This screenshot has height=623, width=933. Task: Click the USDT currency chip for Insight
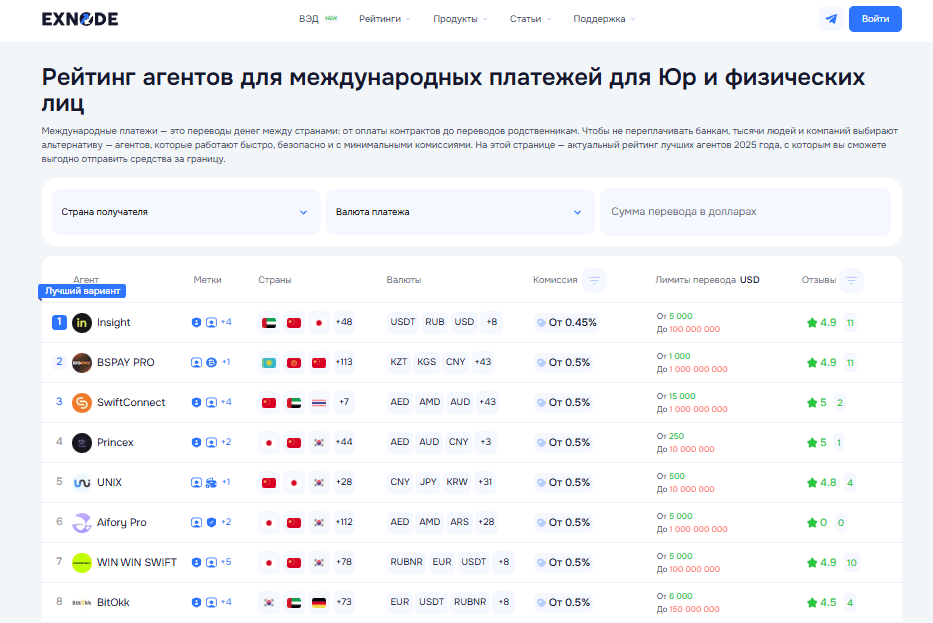pyautogui.click(x=403, y=322)
